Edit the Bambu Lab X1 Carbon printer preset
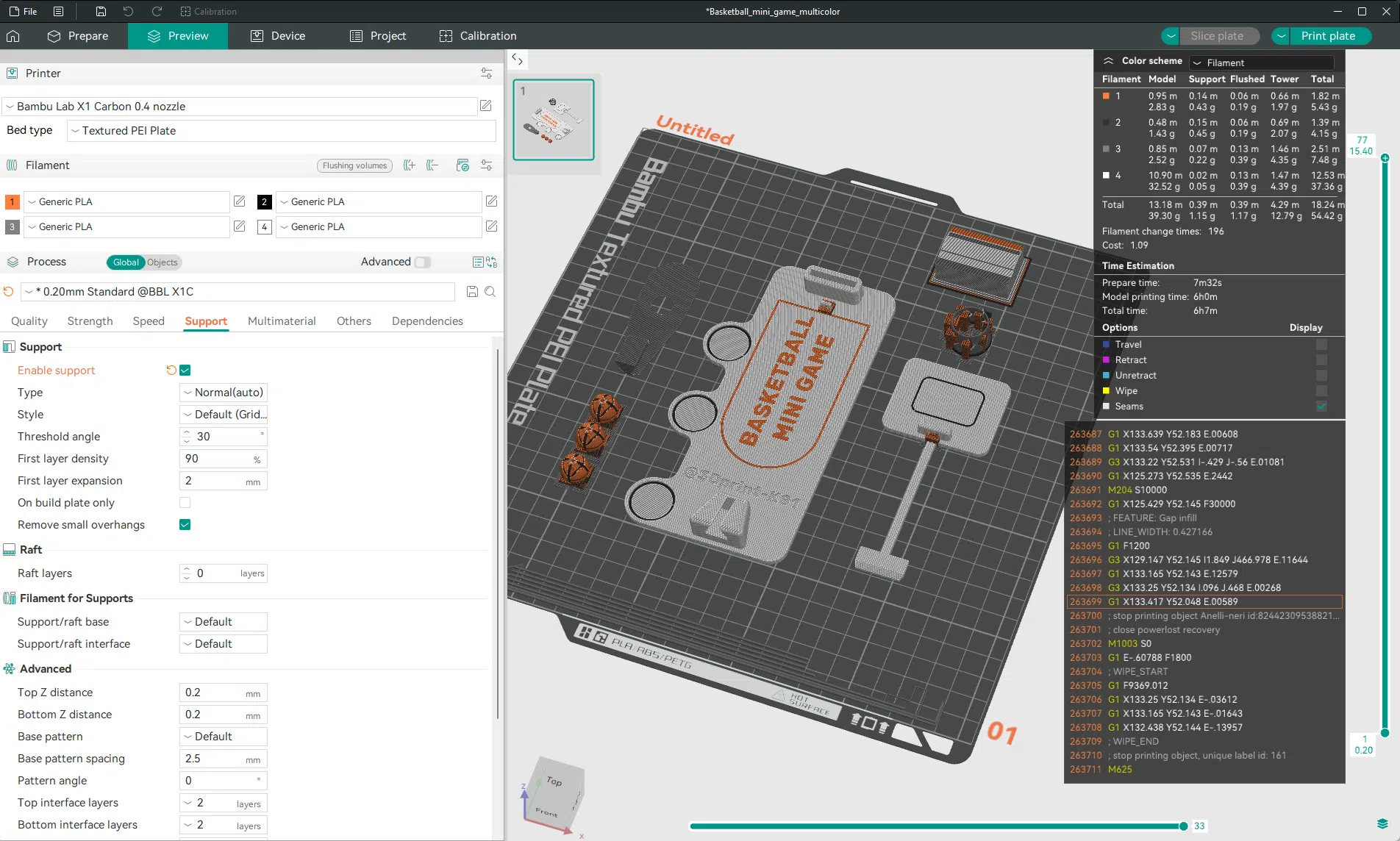The width and height of the screenshot is (1400, 841). pyautogui.click(x=486, y=106)
